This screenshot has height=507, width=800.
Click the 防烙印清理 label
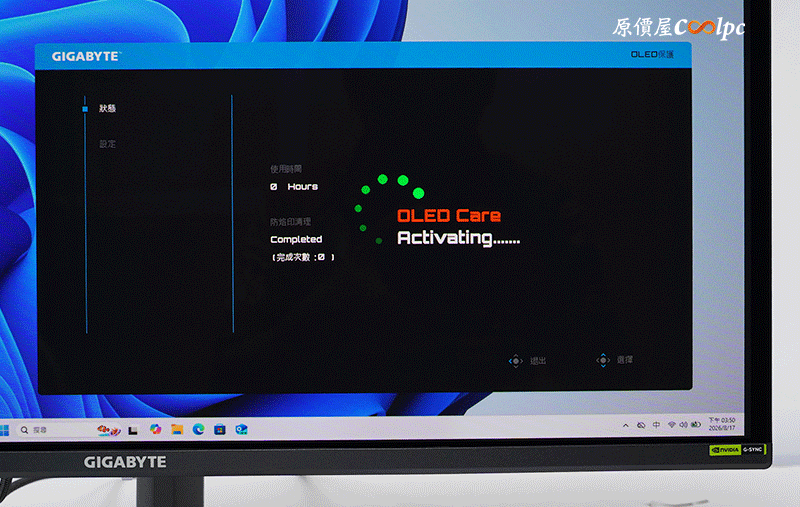tap(290, 222)
